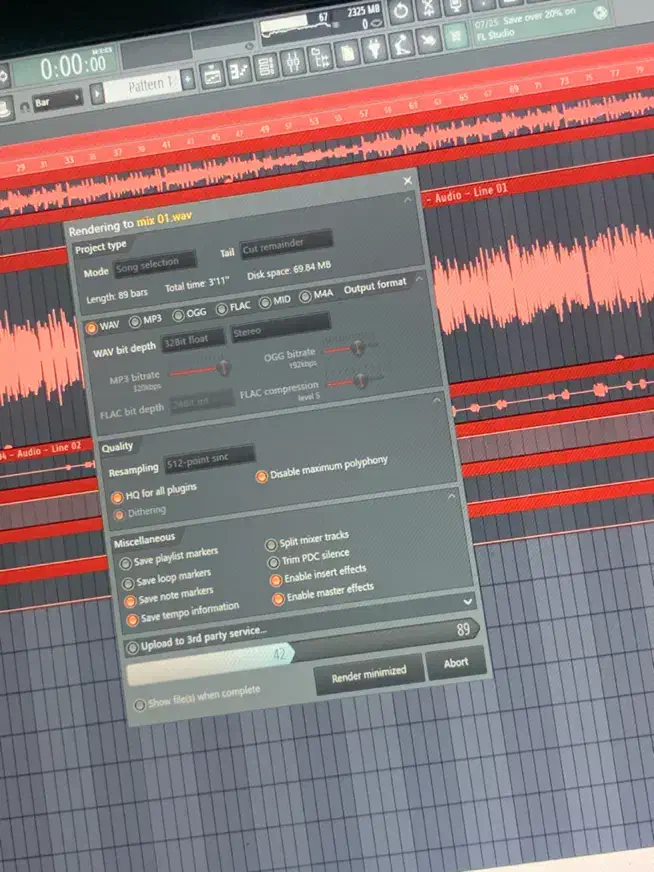The height and width of the screenshot is (872, 654).
Task: Toggle Show file(s) when complete
Action: (140, 705)
